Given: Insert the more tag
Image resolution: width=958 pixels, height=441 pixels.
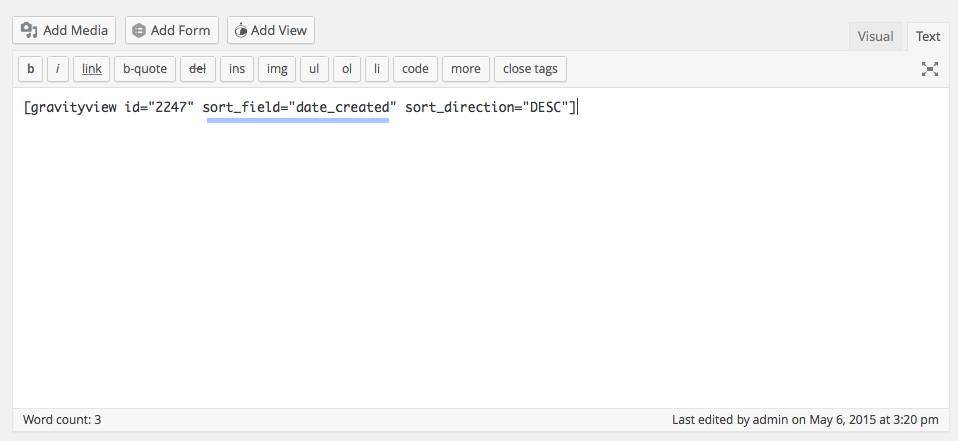Looking at the screenshot, I should (465, 69).
